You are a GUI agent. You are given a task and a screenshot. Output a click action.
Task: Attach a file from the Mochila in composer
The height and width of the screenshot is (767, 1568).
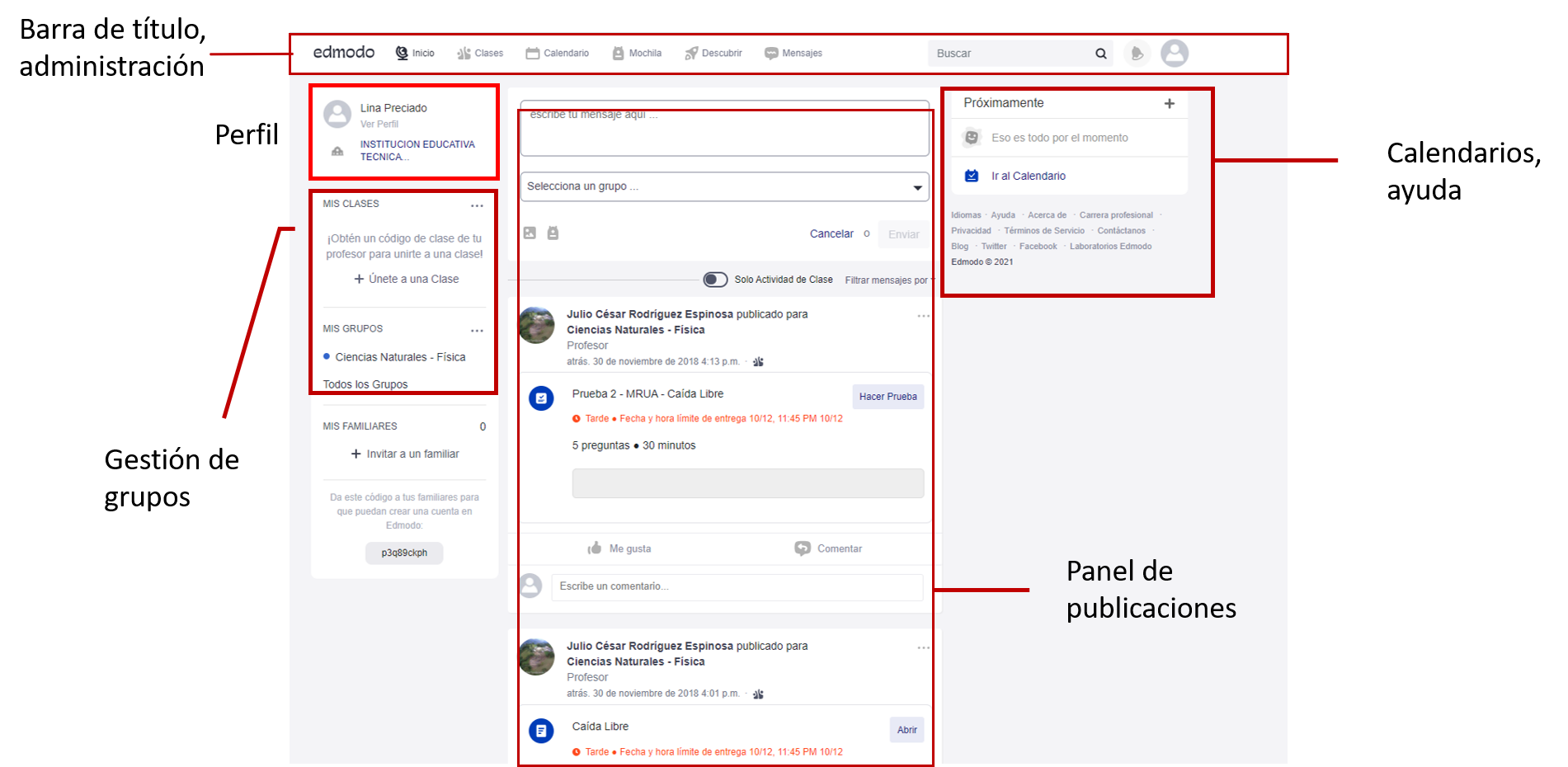click(x=553, y=233)
